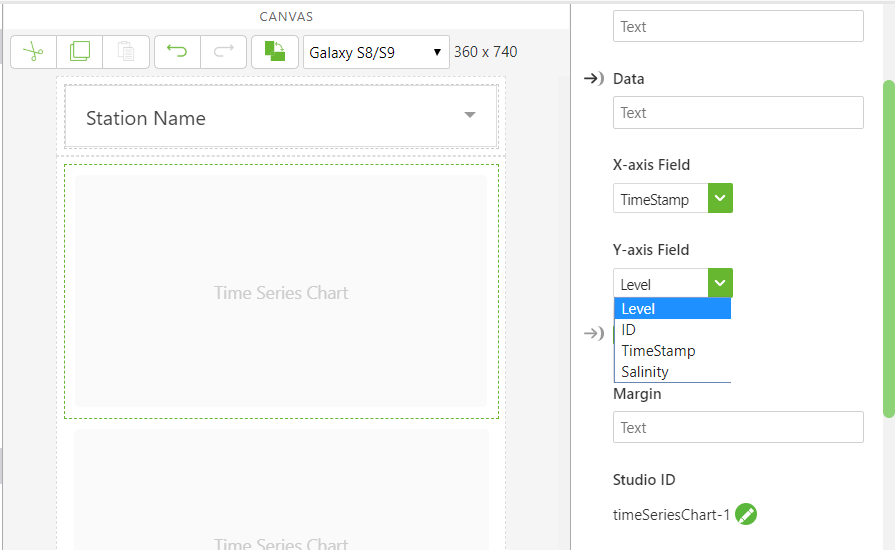This screenshot has width=895, height=550.
Task: Select the first Time Series Chart widget
Action: coord(281,292)
